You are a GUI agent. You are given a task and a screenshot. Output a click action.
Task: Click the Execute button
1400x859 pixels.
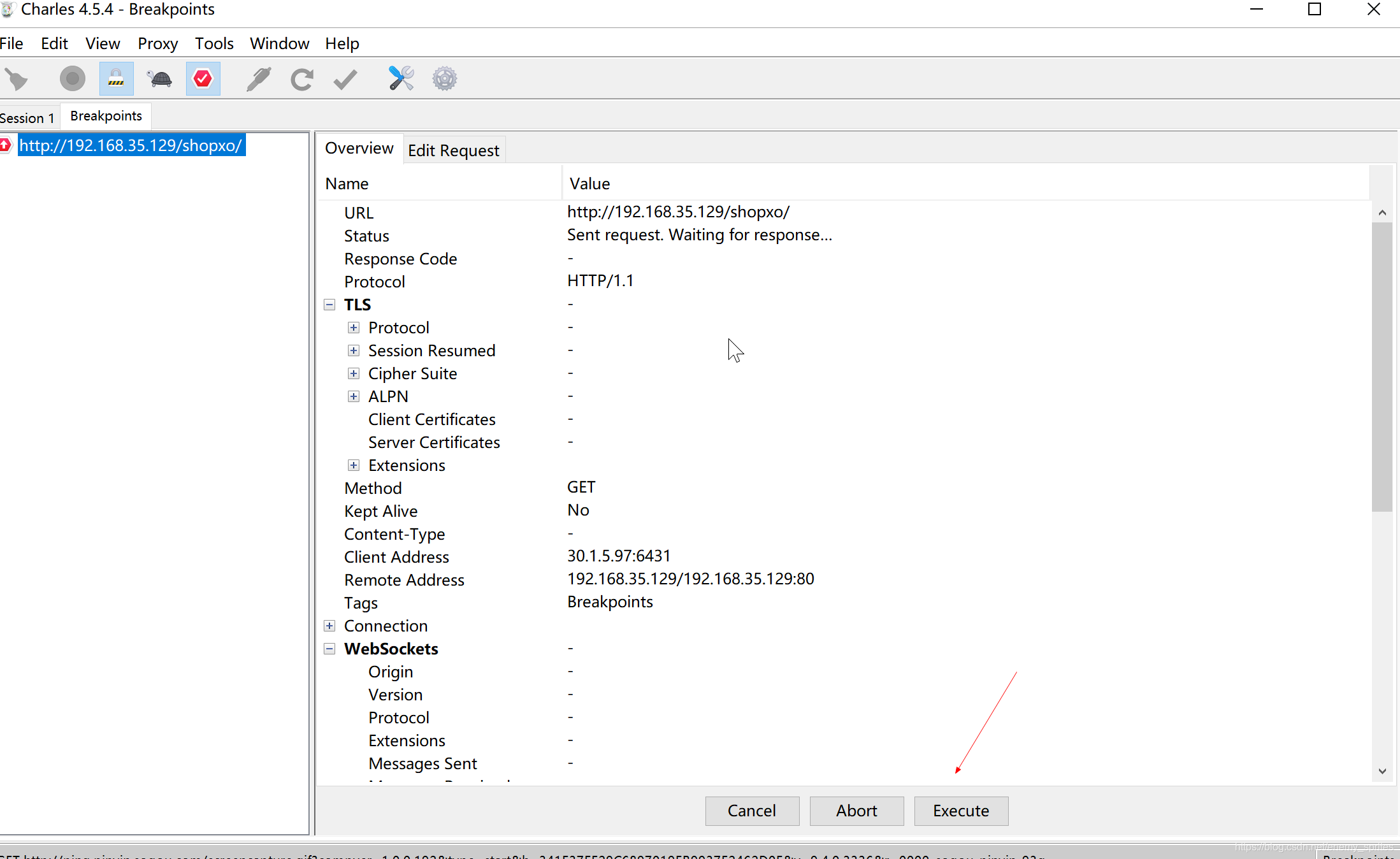(960, 811)
